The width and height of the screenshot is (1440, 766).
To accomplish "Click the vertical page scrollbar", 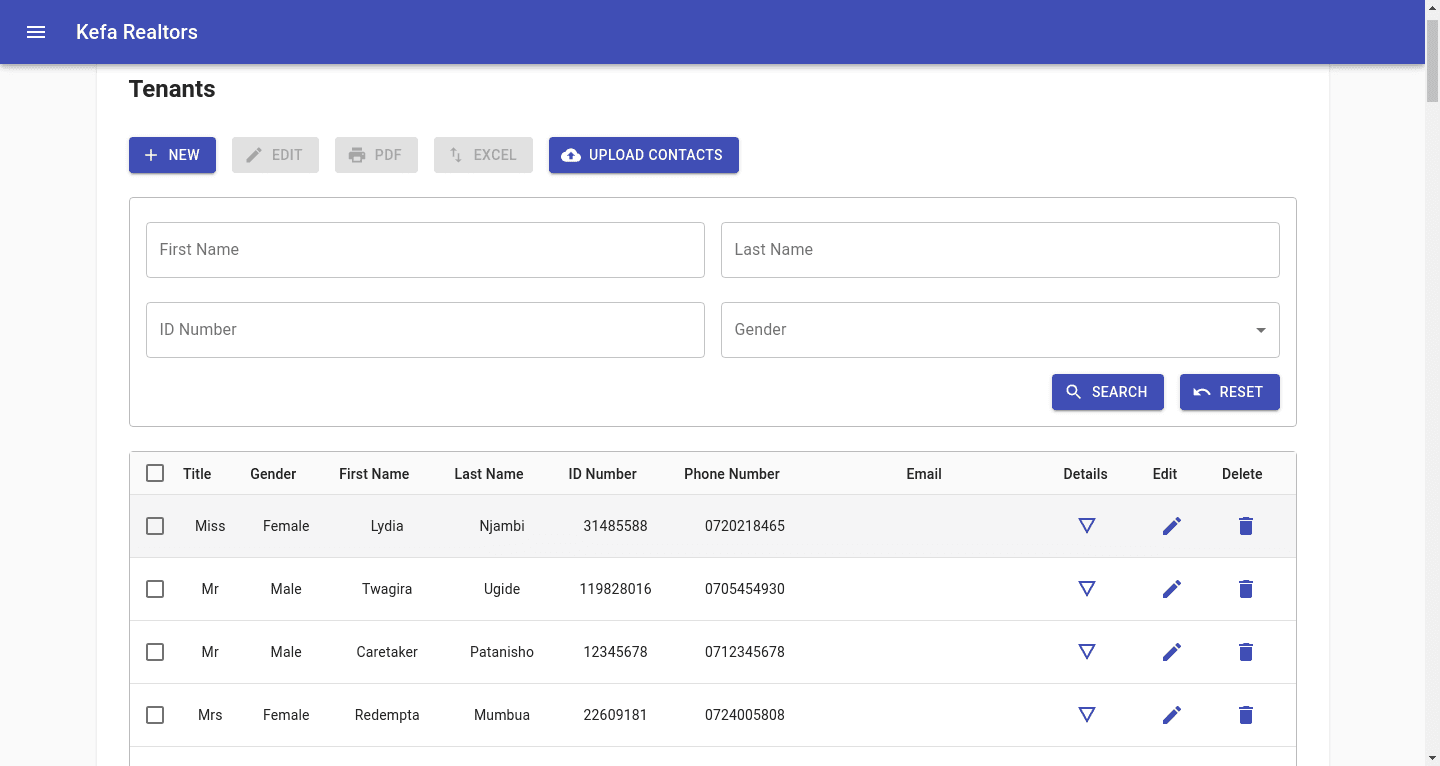I will coord(1432,400).
